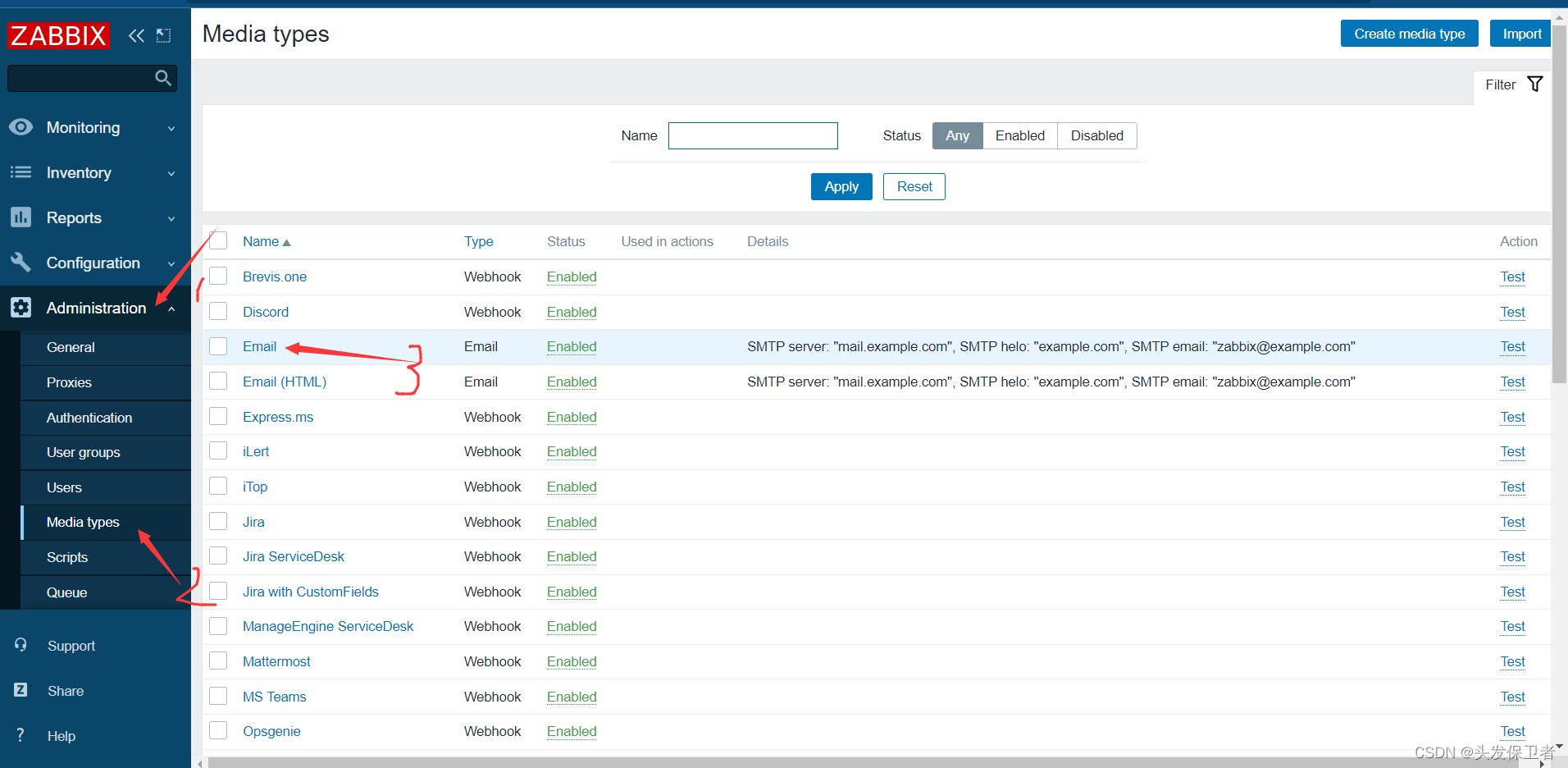Collapse sidebar with double-chevron icon
Viewport: 1568px width, 768px height.
click(136, 35)
